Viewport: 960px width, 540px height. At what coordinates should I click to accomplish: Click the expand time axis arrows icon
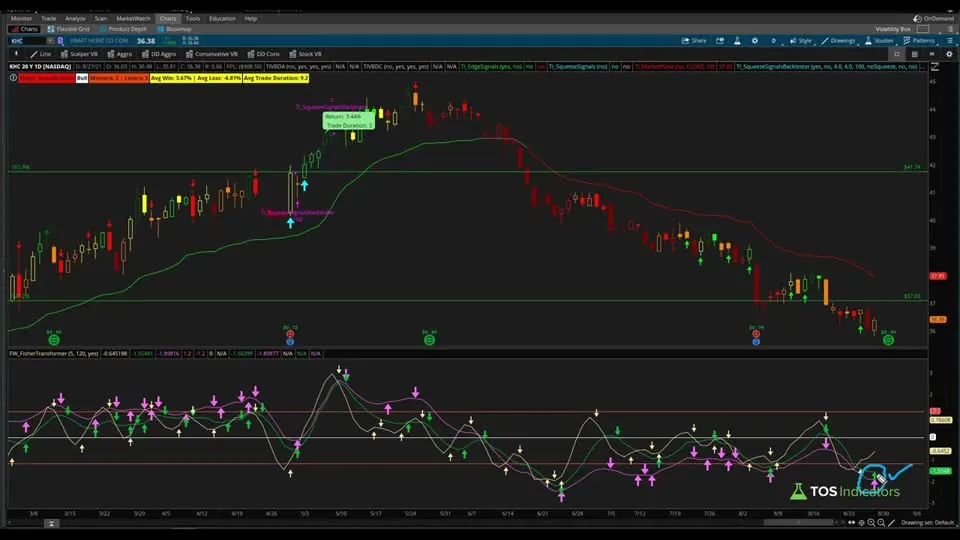pyautogui.click(x=852, y=522)
